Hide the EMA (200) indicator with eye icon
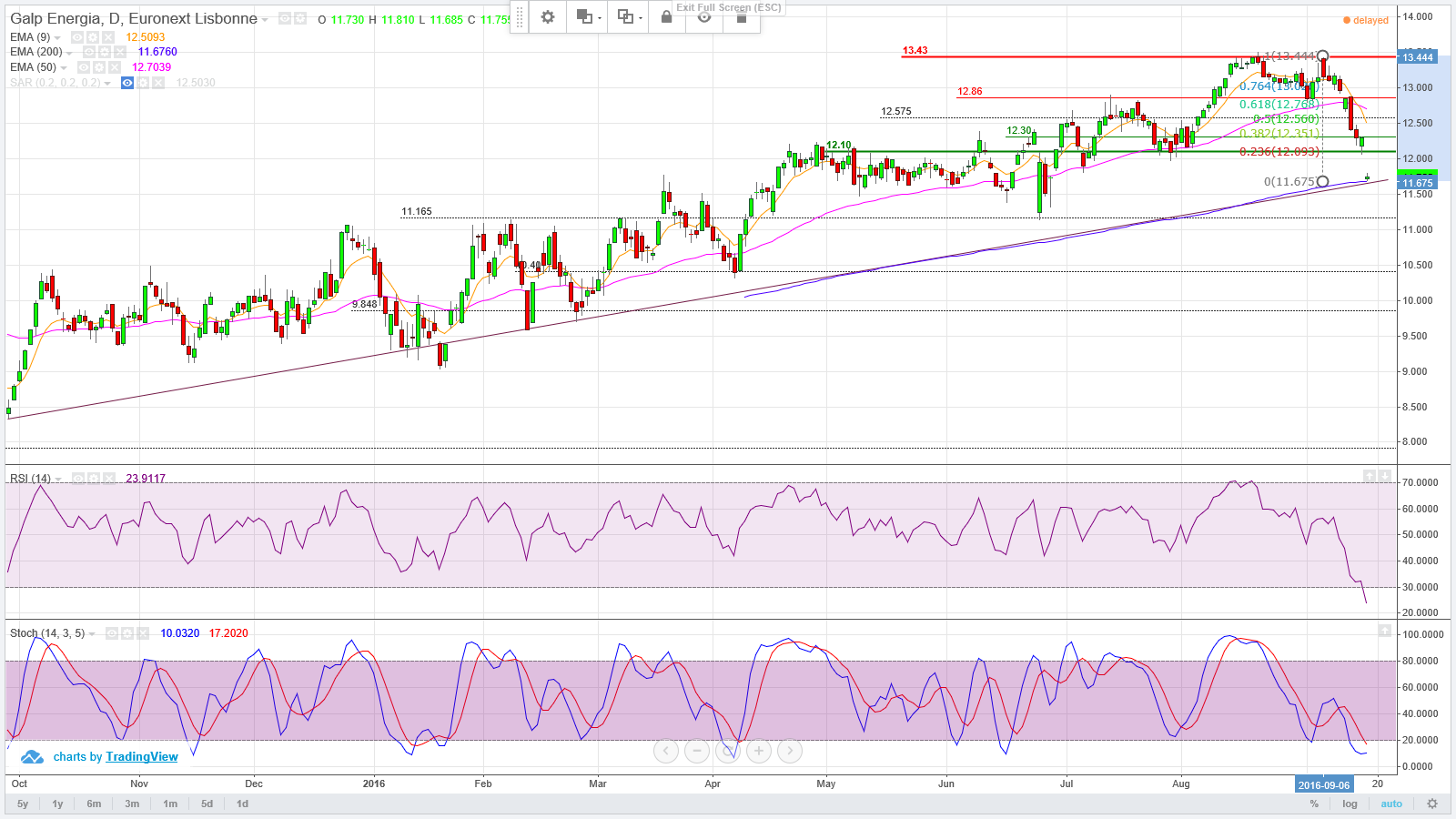1456x819 pixels. (x=89, y=52)
